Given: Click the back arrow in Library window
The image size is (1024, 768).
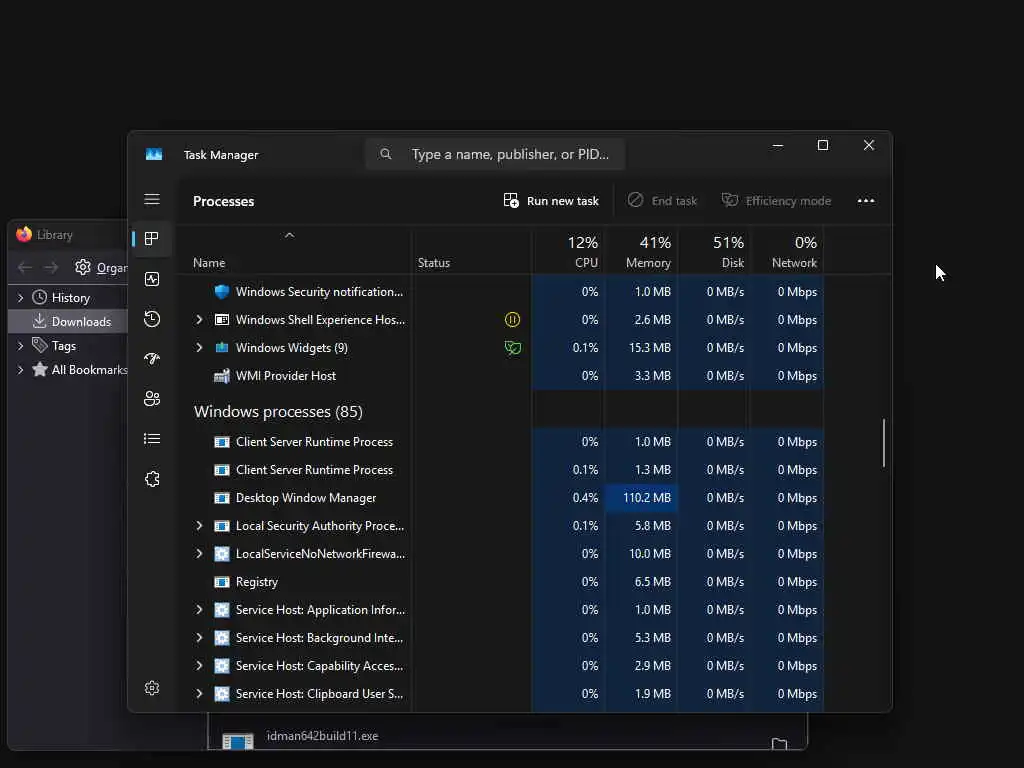Looking at the screenshot, I should coord(25,267).
